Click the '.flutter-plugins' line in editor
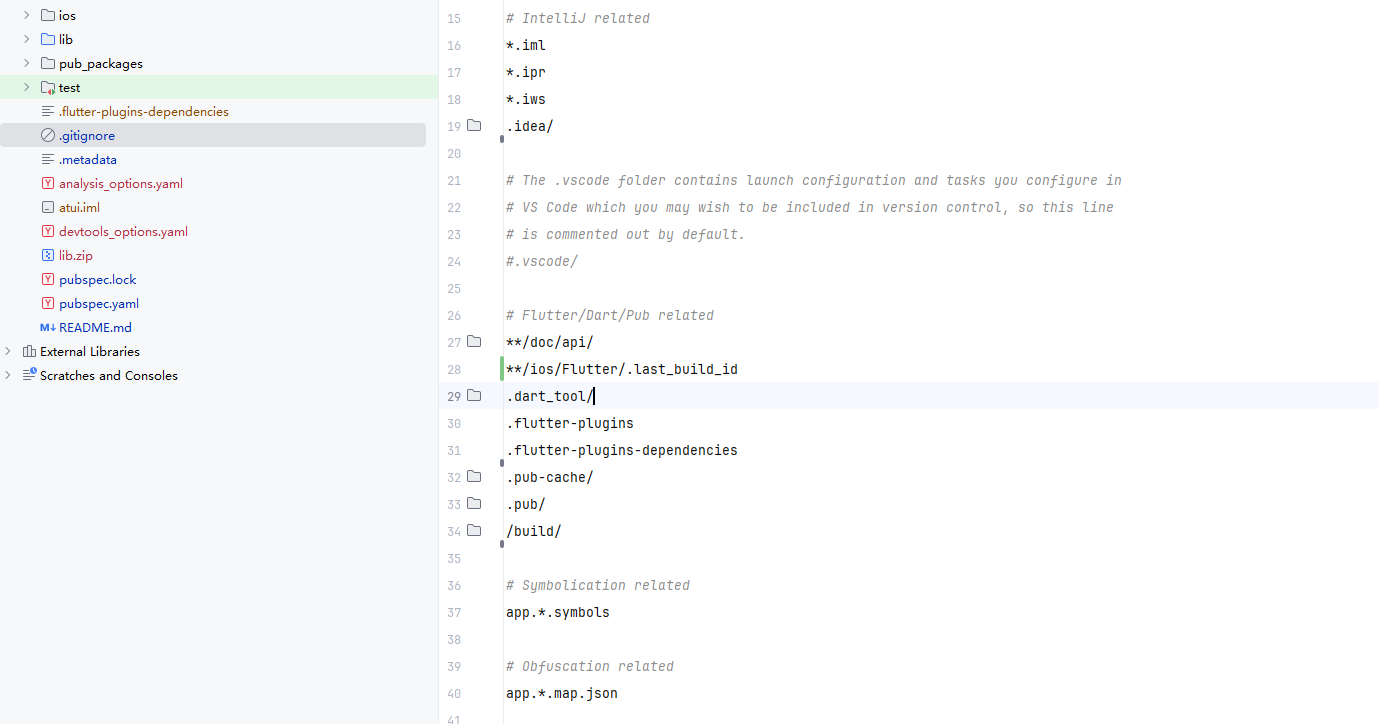The height and width of the screenshot is (724, 1379). (x=570, y=423)
